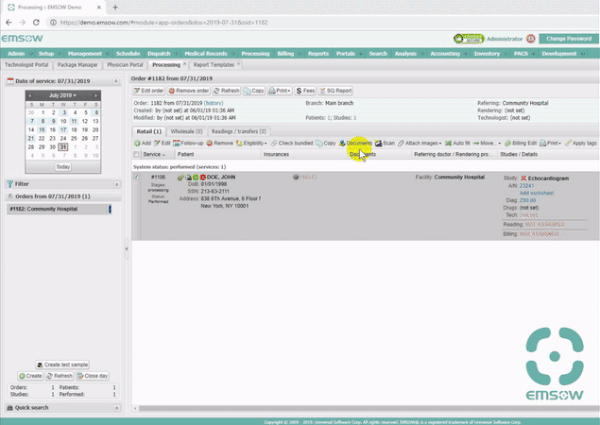Sort by the Patient column header
Screen dimensions: 600x425
(218, 154)
